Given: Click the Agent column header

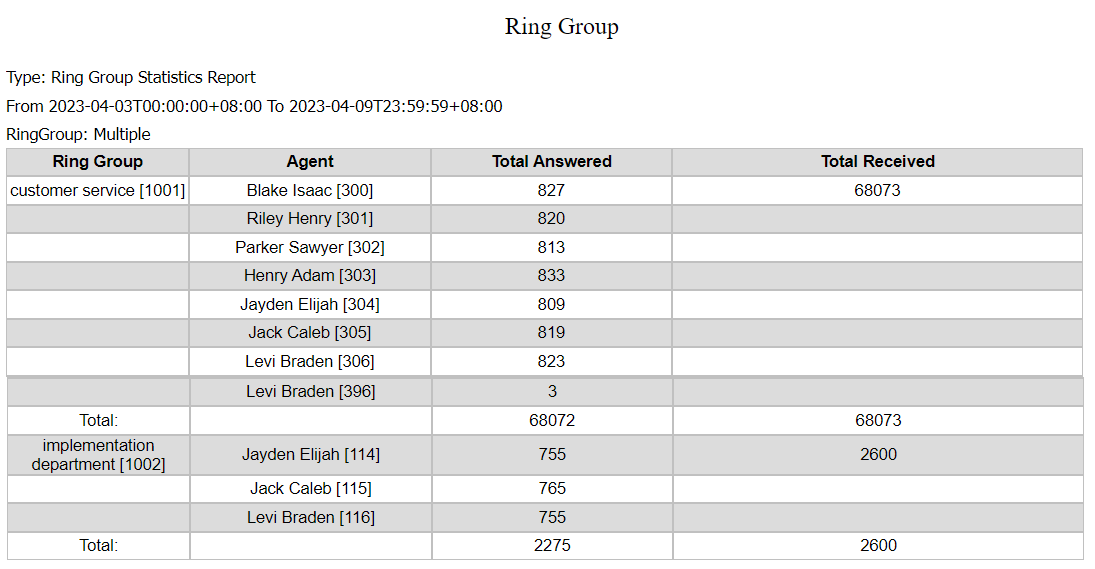Looking at the screenshot, I should tap(310, 162).
